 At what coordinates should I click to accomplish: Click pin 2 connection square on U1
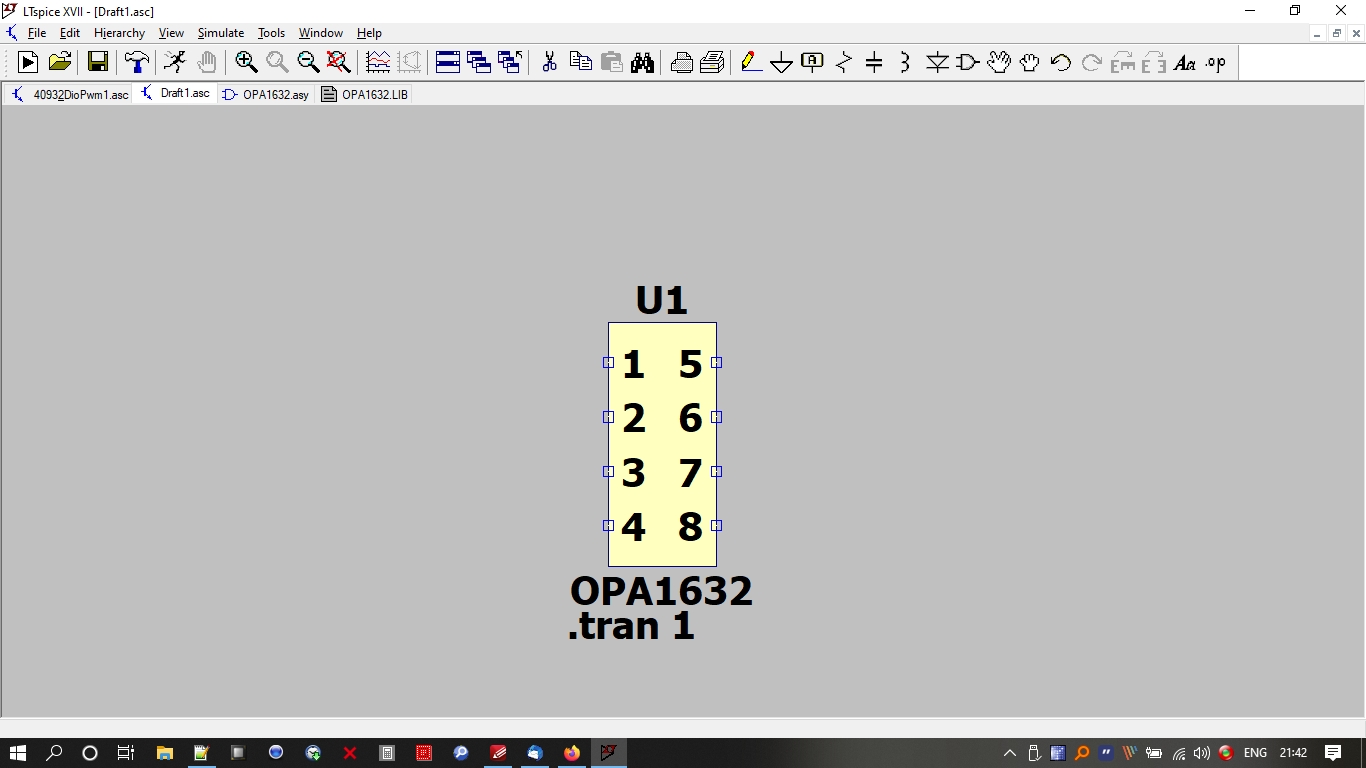pyautogui.click(x=608, y=416)
